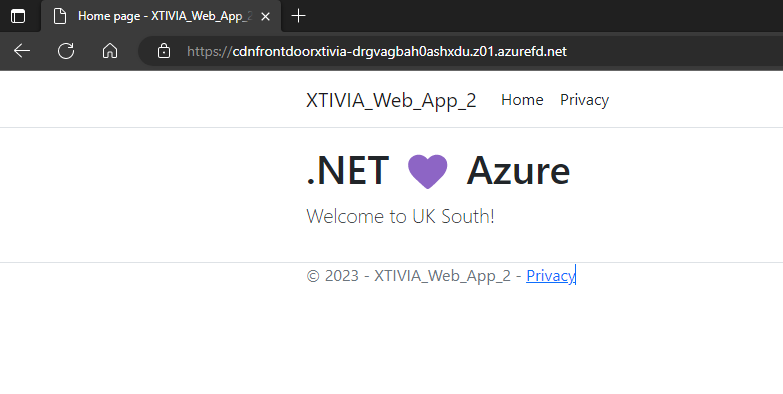Select the Home page - XTIVIA_Web_App_2 tab
The width and height of the screenshot is (783, 394).
pyautogui.click(x=161, y=16)
